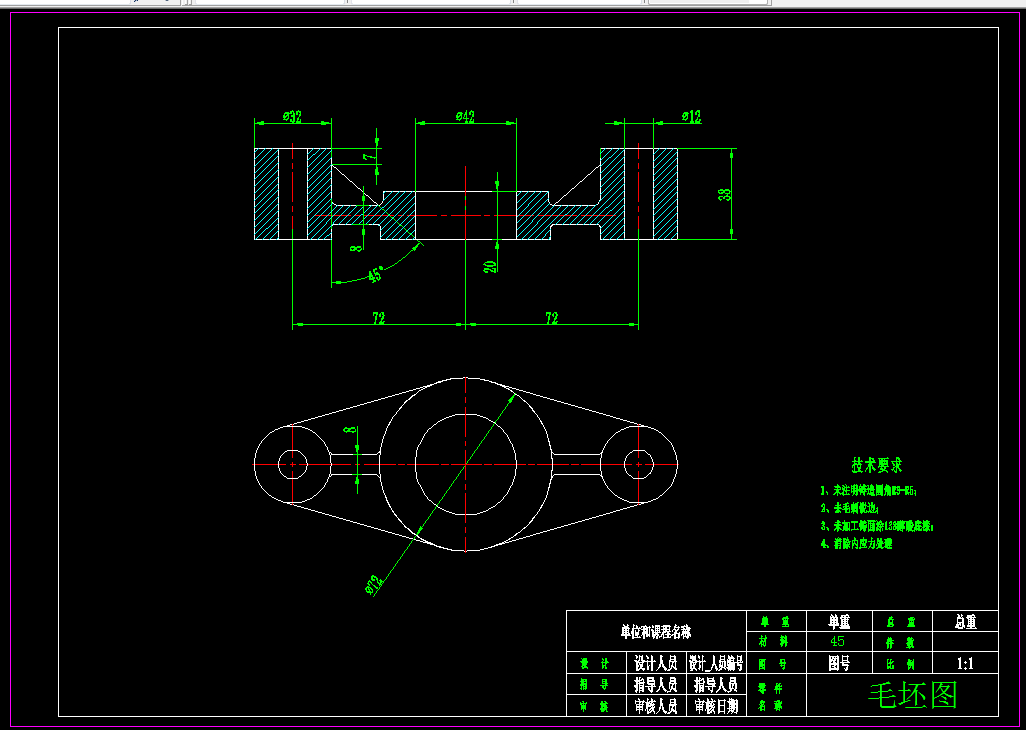Viewport: 1026px width, 730px height.
Task: Click the green 件数 label cell
Action: pyautogui.click(x=901, y=642)
